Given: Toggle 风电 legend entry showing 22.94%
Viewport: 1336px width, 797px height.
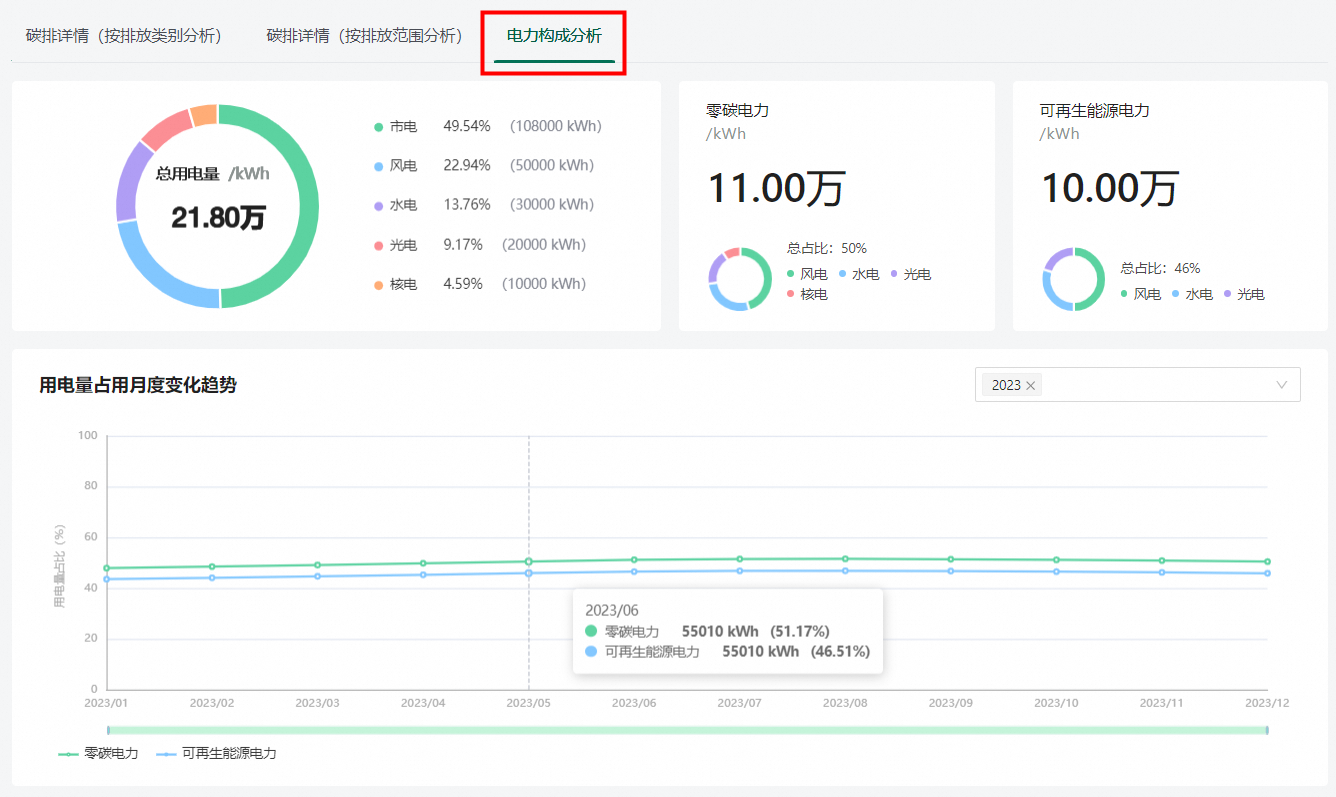Looking at the screenshot, I should pos(396,166).
